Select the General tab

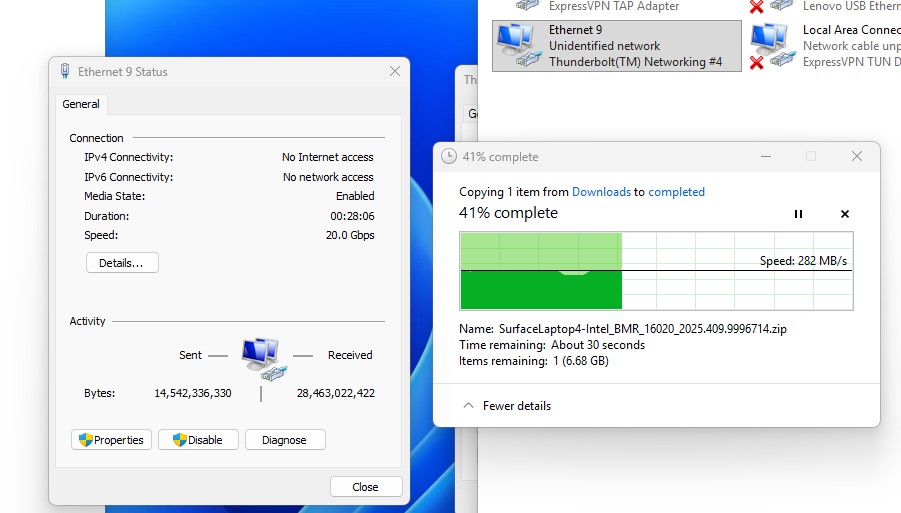point(81,104)
